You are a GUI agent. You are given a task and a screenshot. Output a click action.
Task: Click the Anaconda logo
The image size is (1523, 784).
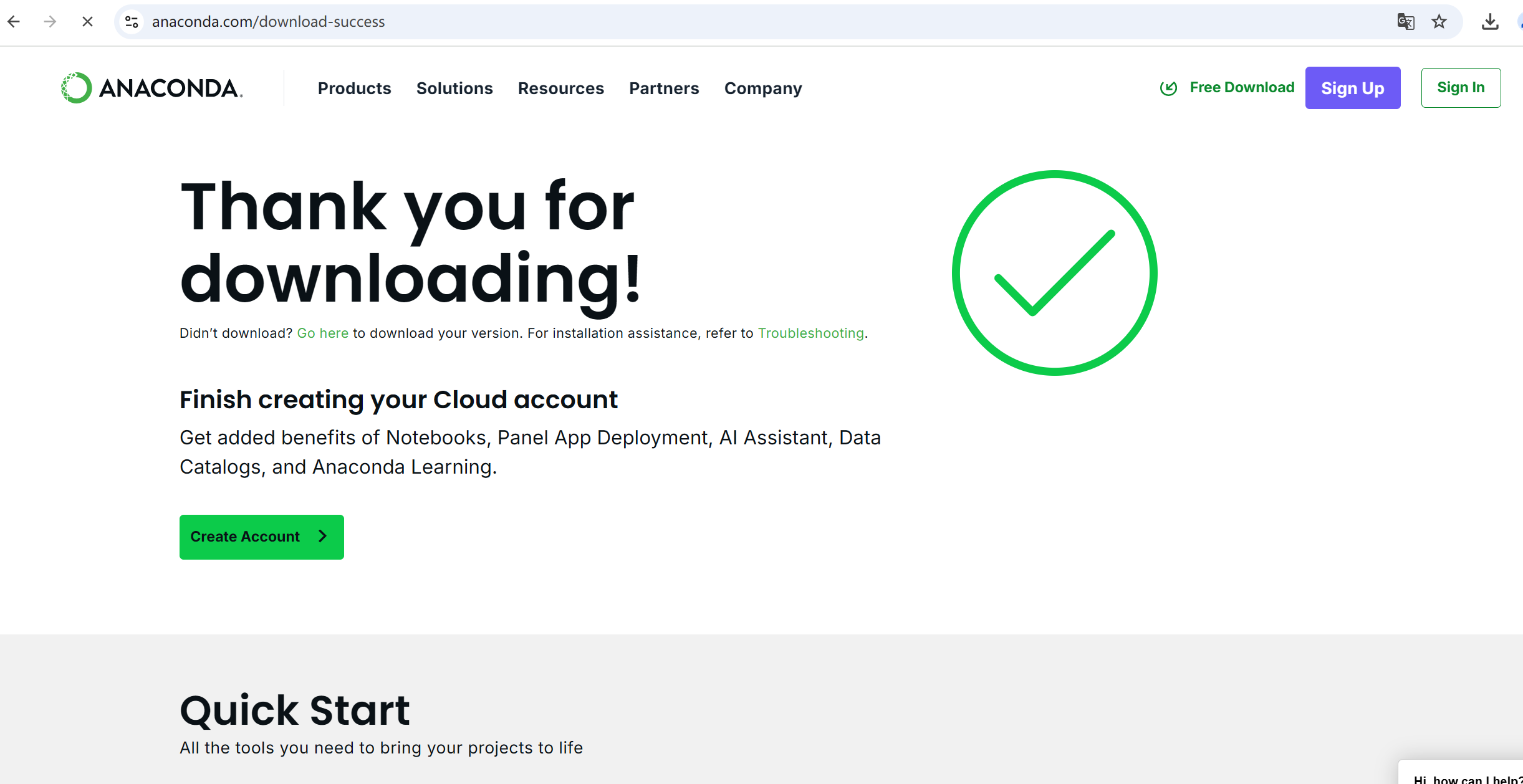pyautogui.click(x=151, y=88)
